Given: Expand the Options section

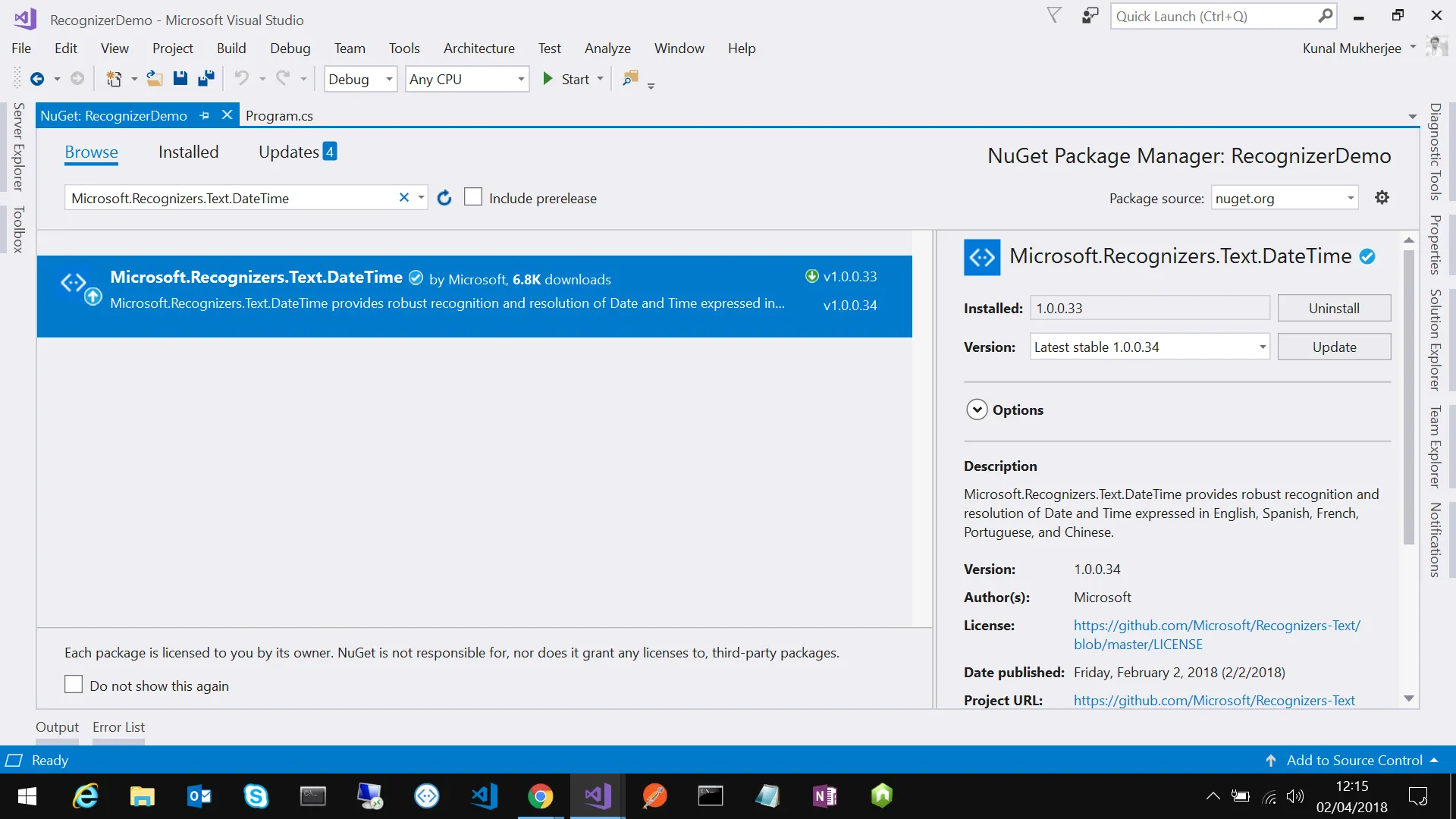Looking at the screenshot, I should click(977, 409).
